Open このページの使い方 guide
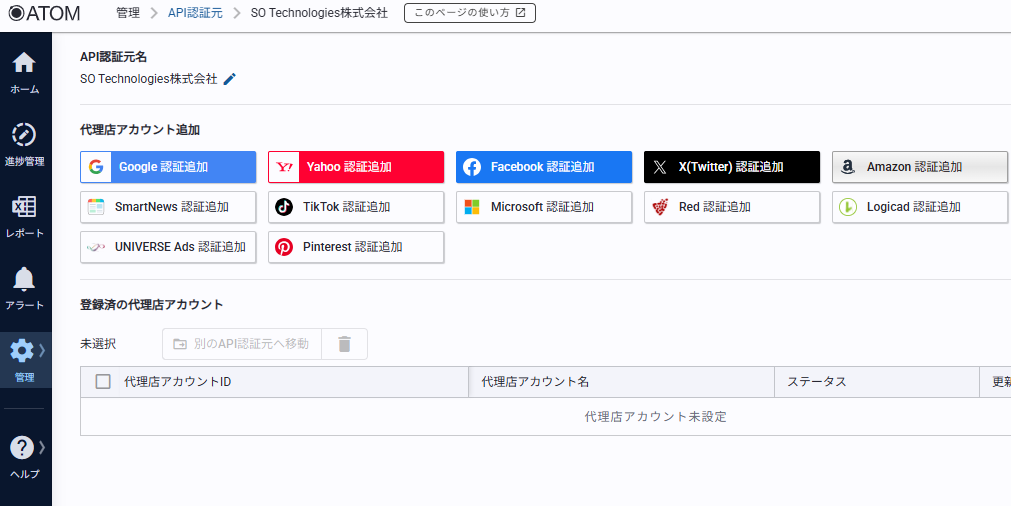Viewport: 1011px width, 506px height. click(x=469, y=13)
